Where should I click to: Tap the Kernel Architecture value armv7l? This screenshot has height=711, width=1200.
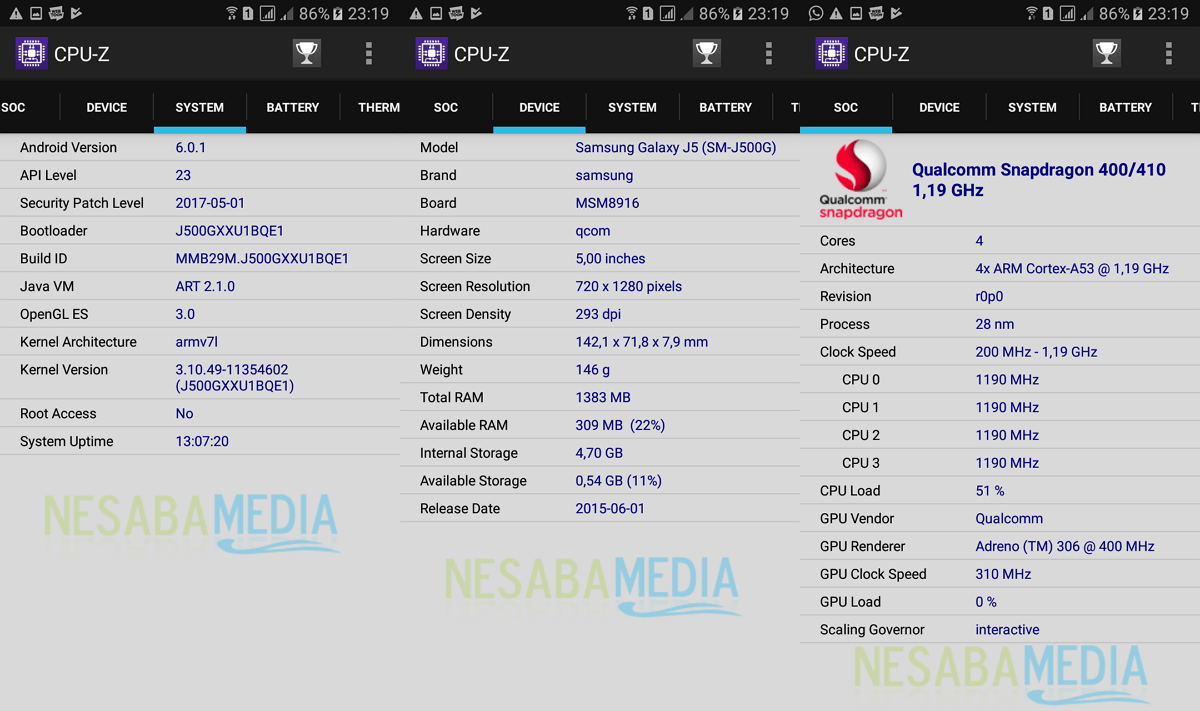pos(197,342)
